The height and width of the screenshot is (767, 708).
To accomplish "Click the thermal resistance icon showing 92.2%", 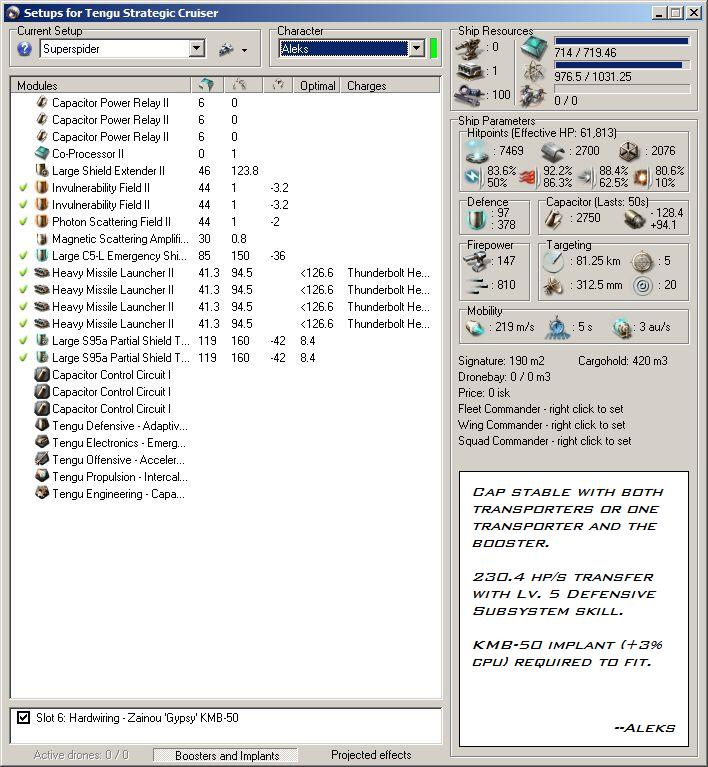I will (x=527, y=177).
